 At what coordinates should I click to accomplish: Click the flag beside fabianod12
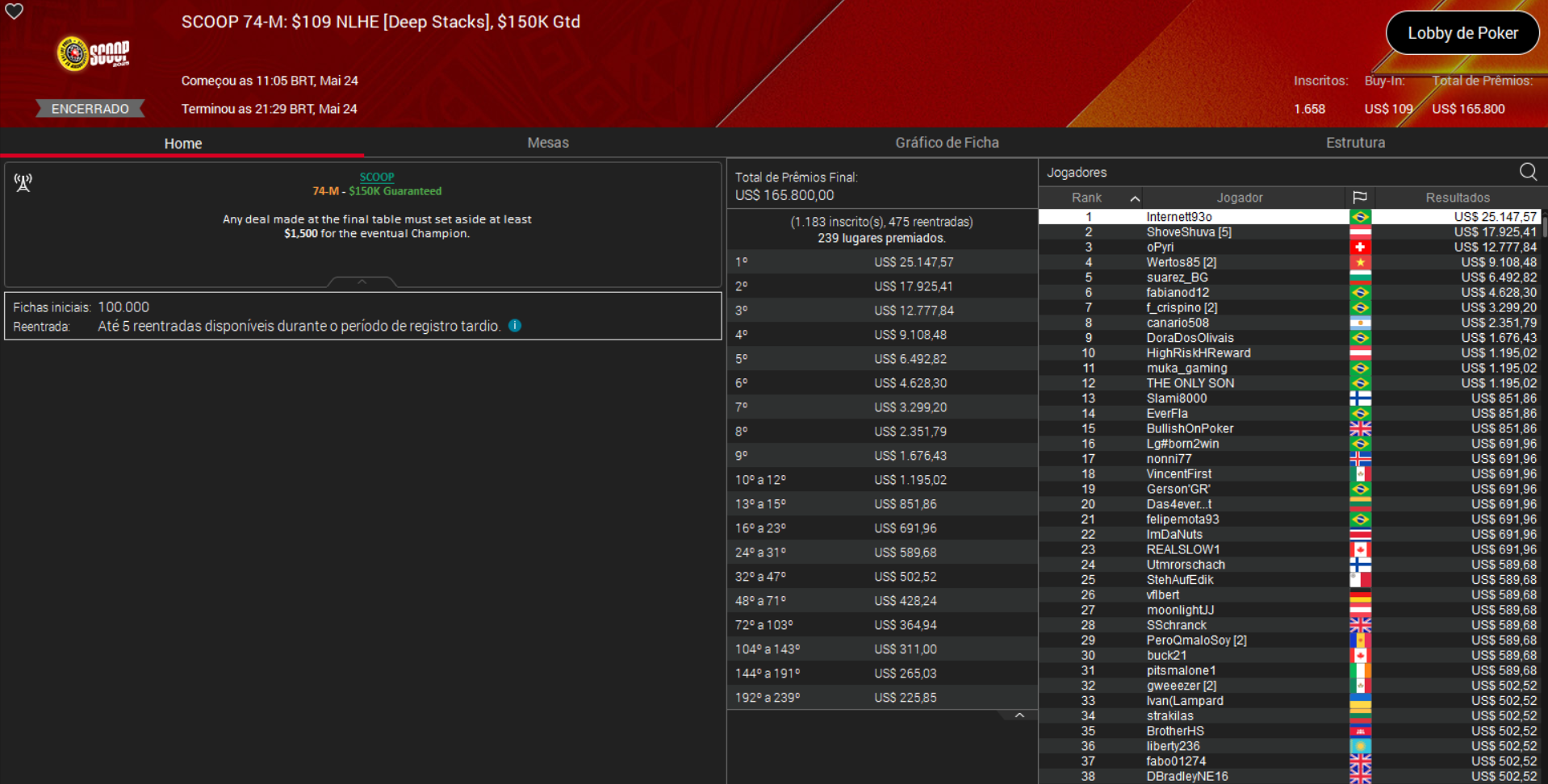coord(1360,293)
